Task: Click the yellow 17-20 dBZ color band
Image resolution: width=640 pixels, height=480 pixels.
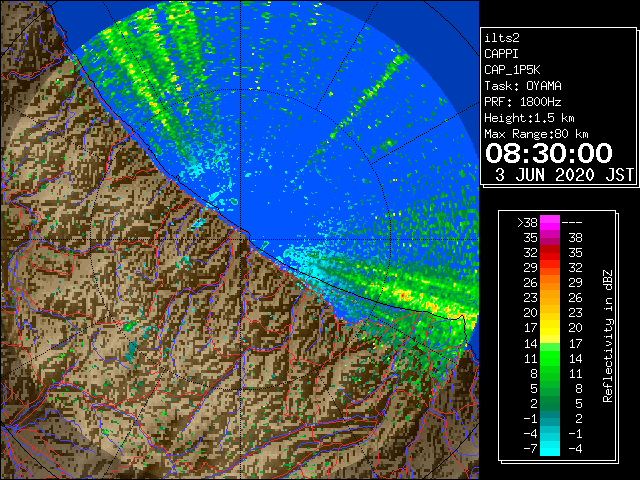Action: [550, 328]
